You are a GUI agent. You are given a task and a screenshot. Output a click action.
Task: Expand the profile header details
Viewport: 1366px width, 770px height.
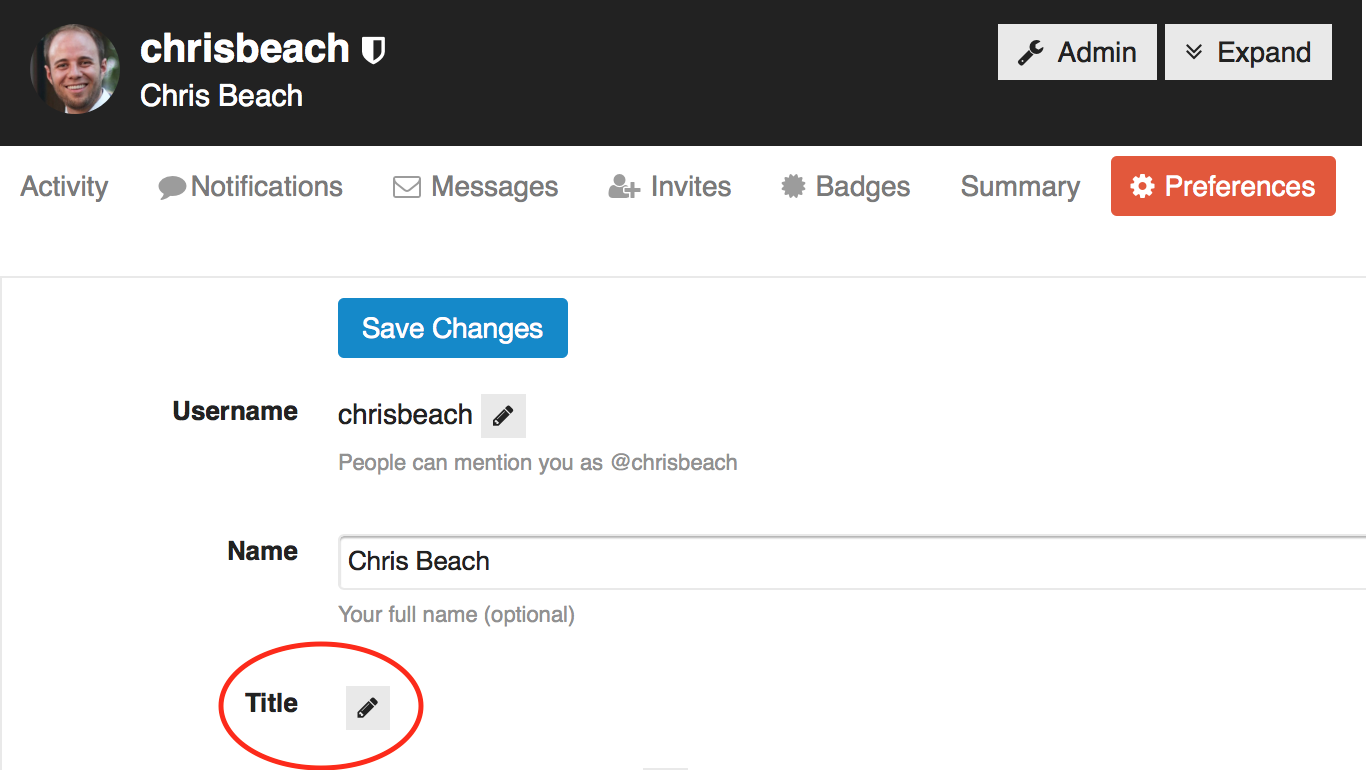click(1248, 53)
